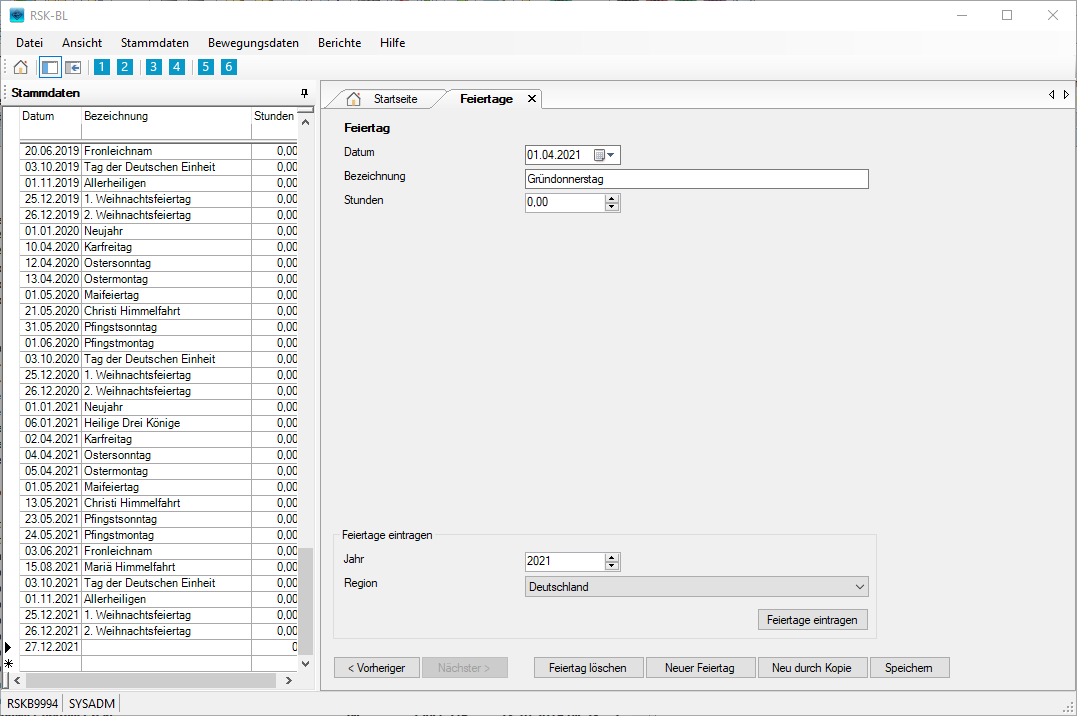The image size is (1077, 716).
Task: Increase Jahr with up arrow
Action: point(612,557)
